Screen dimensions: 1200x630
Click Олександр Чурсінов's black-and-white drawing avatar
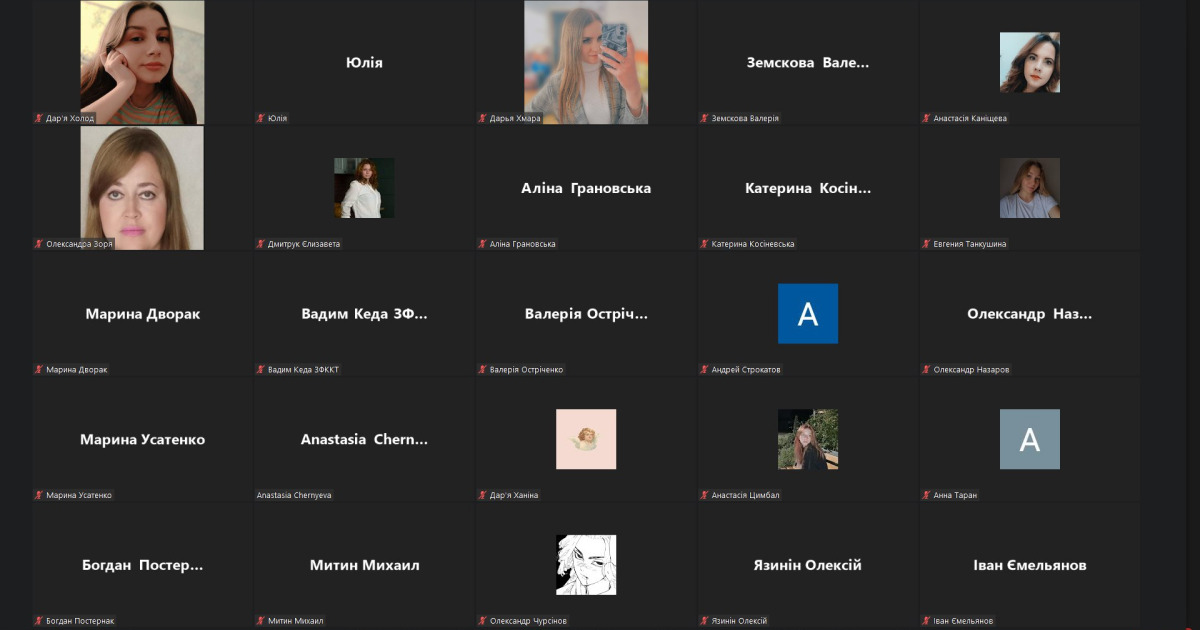pos(586,565)
